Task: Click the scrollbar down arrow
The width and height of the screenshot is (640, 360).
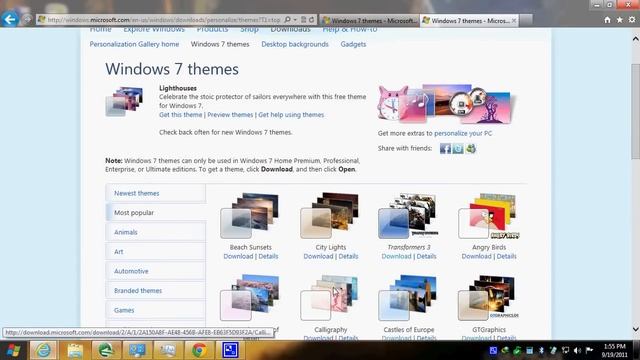Action: 636,329
